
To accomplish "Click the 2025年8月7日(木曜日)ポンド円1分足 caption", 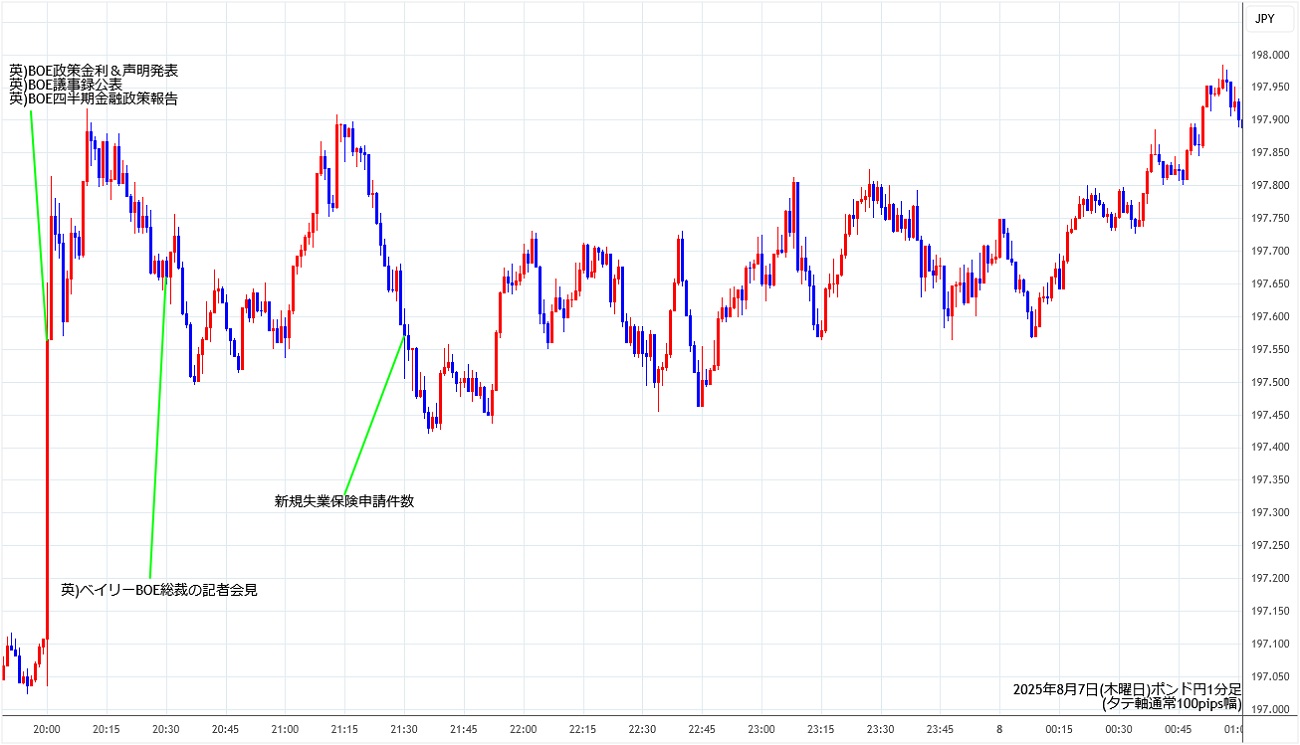I will [x=1127, y=689].
